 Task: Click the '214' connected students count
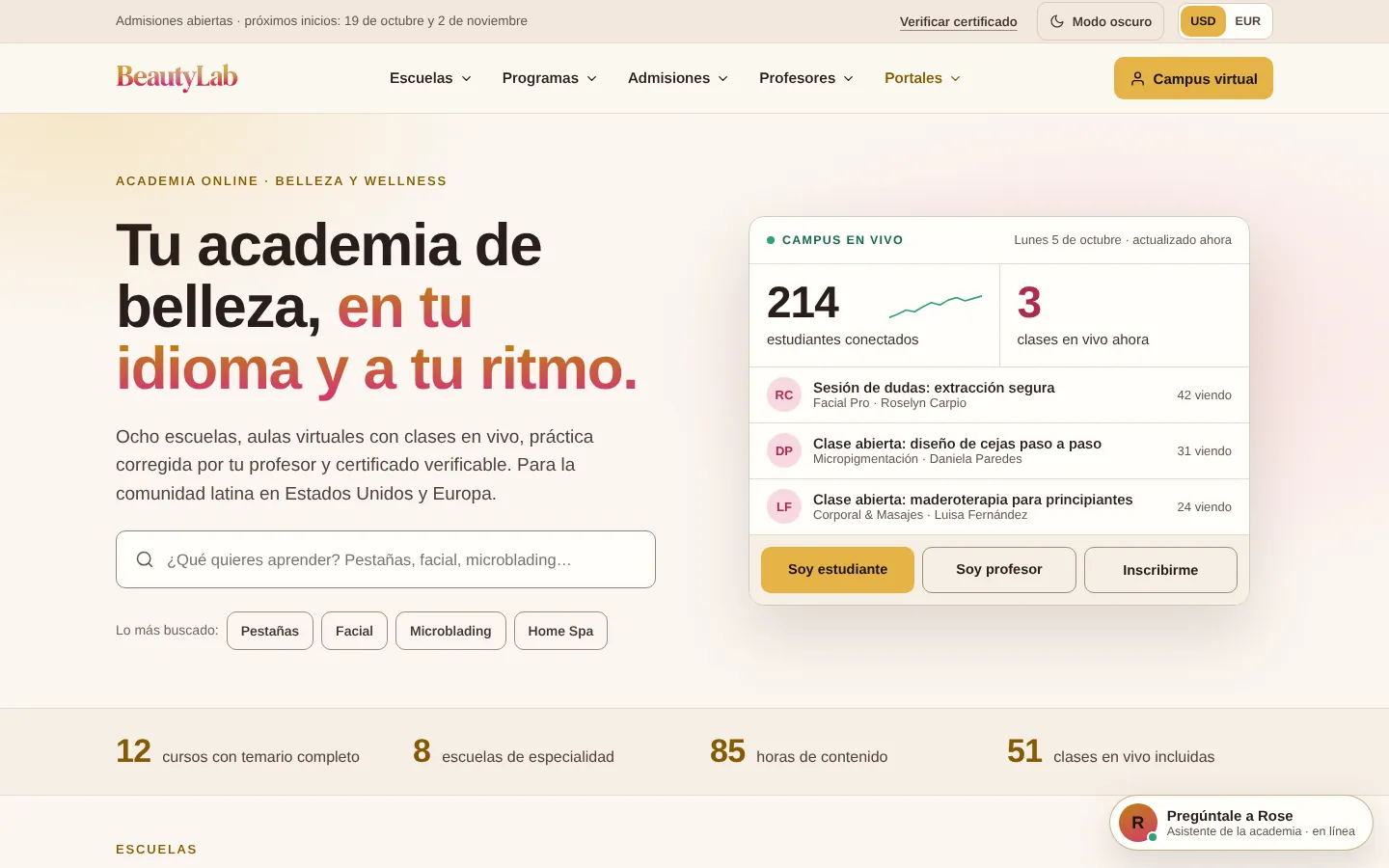coord(803,303)
